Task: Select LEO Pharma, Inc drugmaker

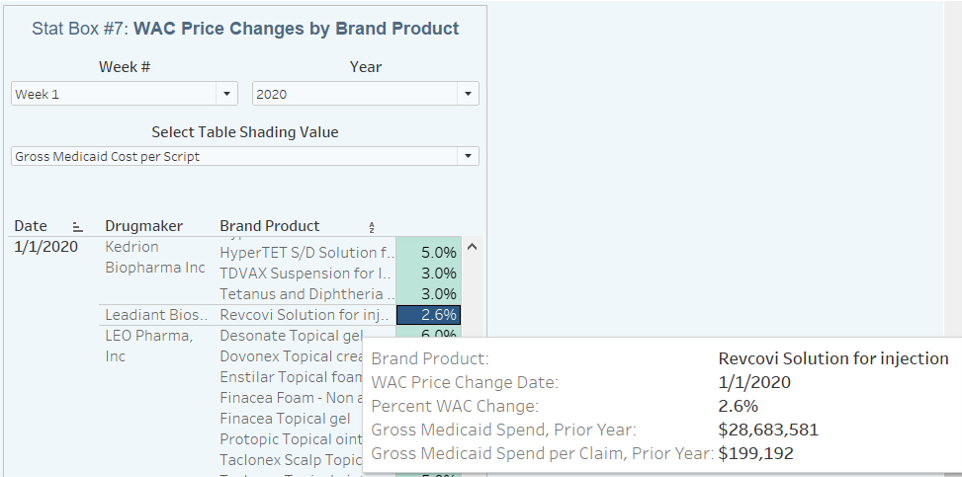Action: point(149,346)
